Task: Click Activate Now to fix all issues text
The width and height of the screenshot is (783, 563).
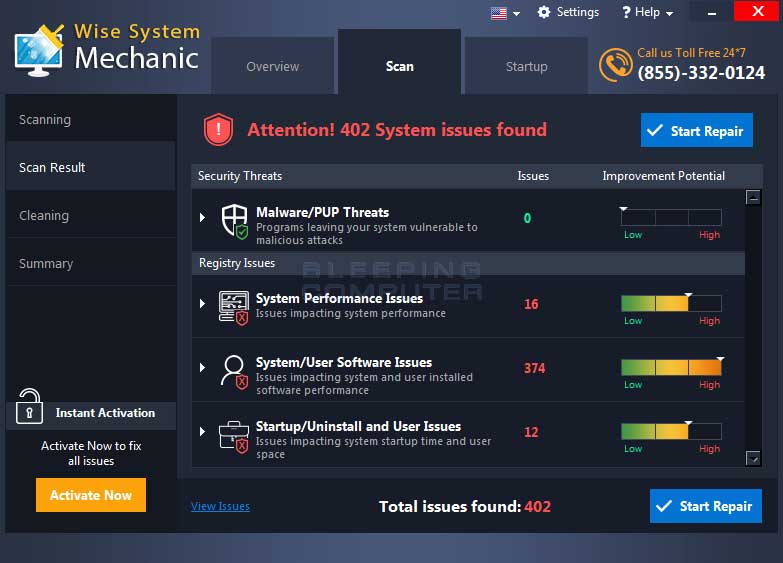Action: tap(91, 453)
